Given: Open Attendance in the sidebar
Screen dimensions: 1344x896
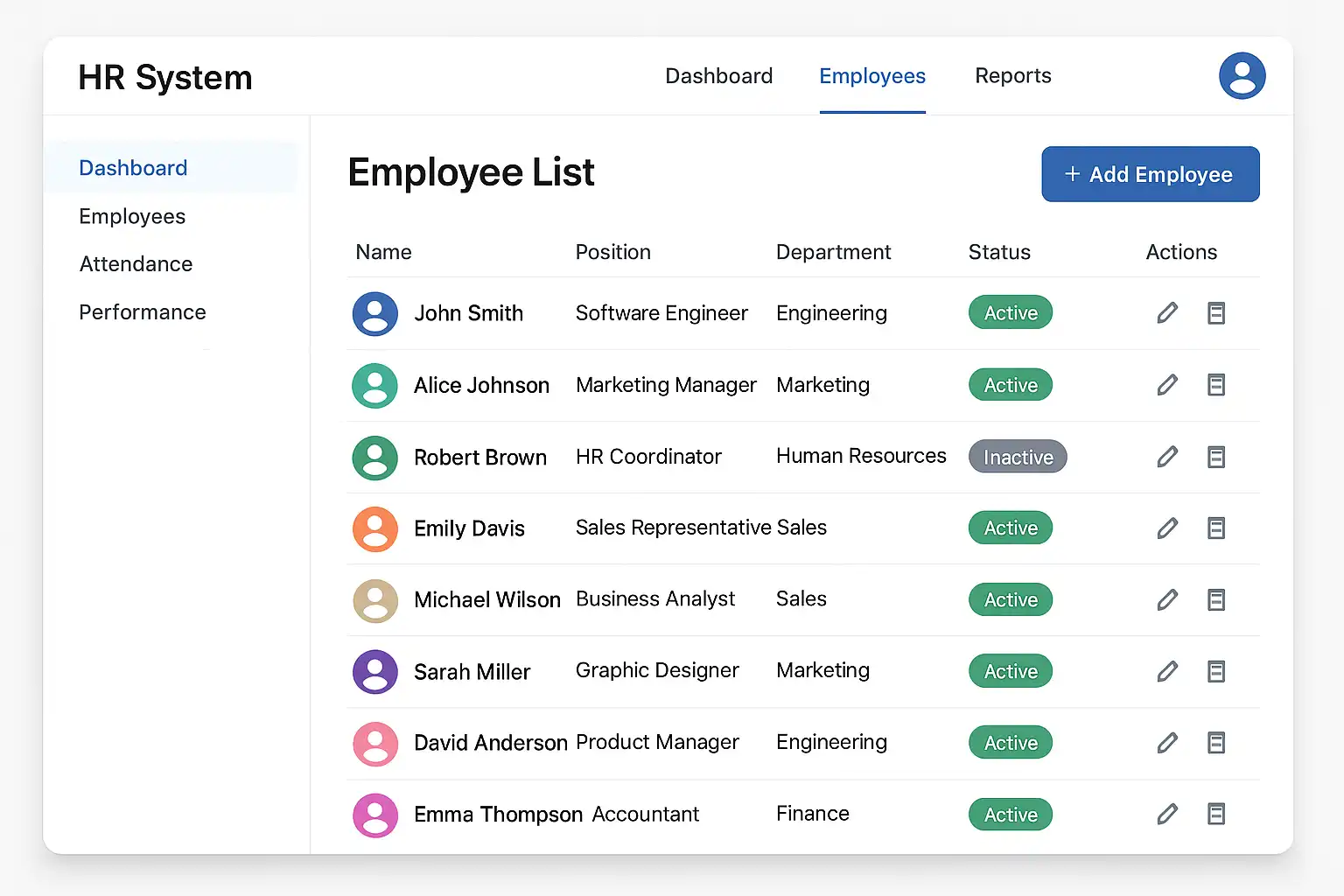Looking at the screenshot, I should (x=136, y=264).
